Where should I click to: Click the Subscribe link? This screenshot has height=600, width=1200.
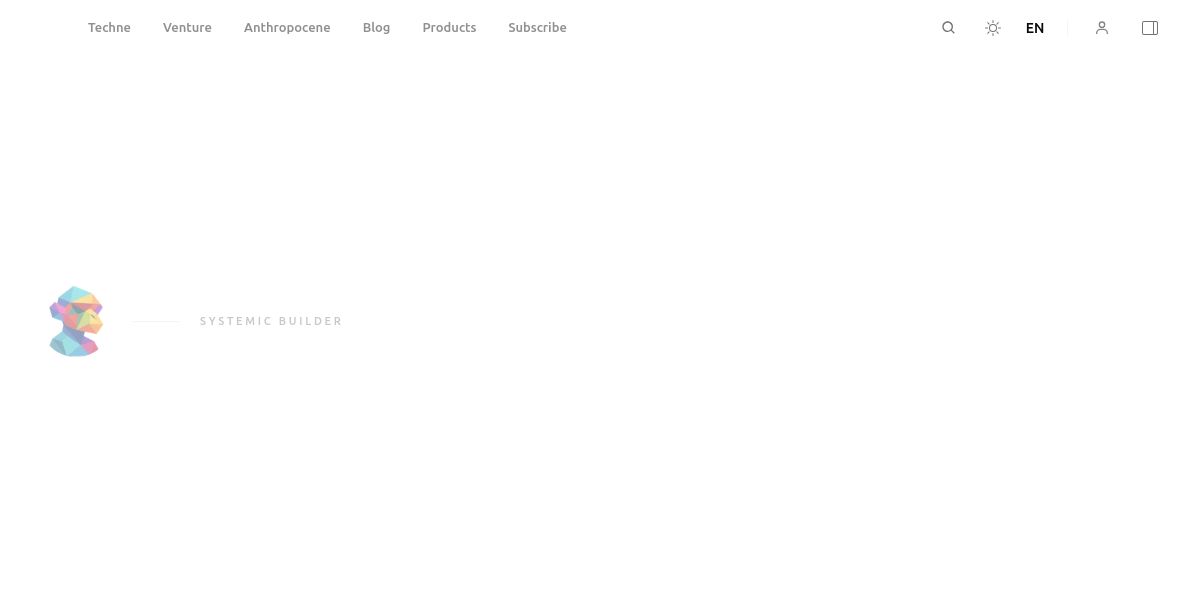537,28
